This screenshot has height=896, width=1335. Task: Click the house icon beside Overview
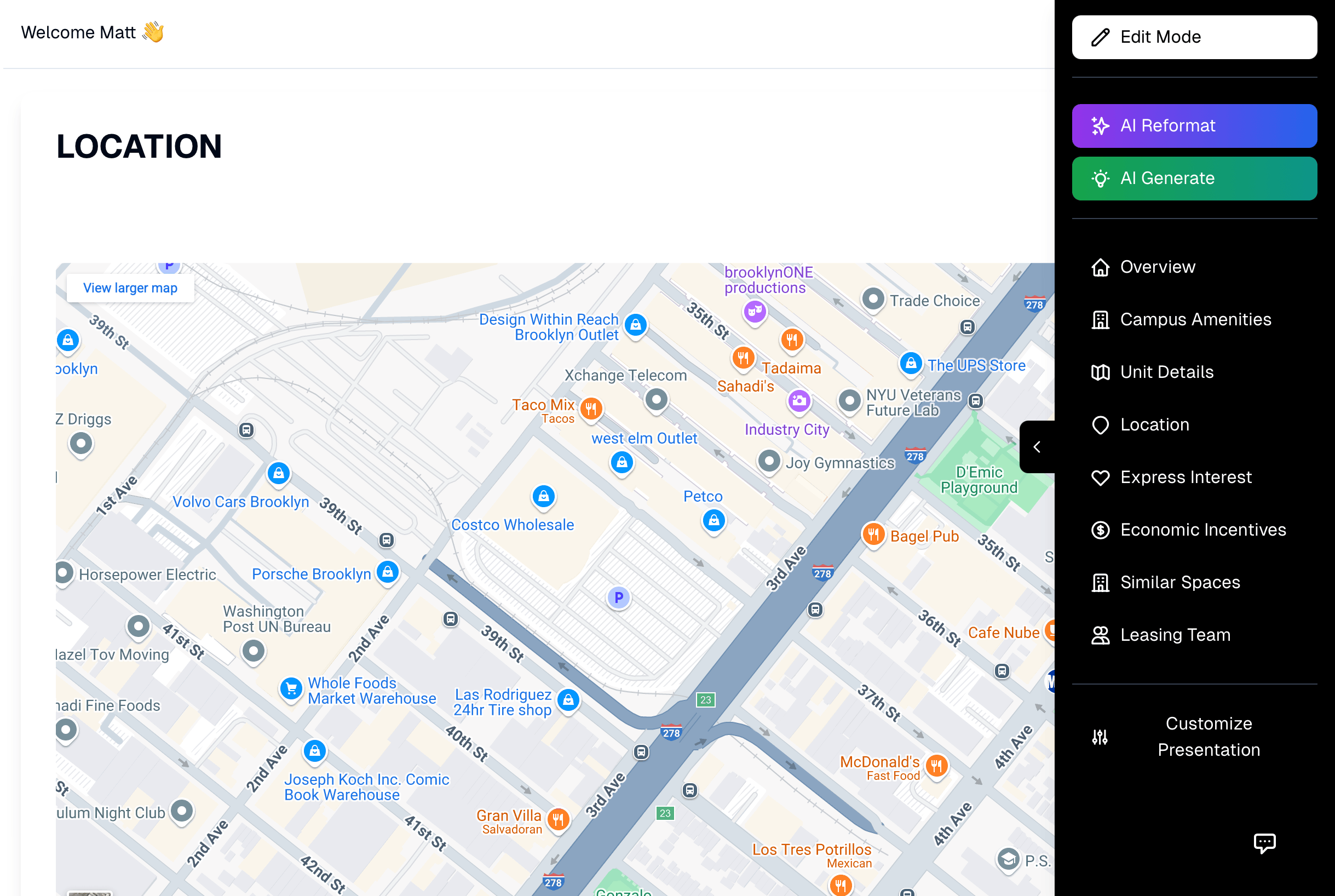click(x=1100, y=267)
